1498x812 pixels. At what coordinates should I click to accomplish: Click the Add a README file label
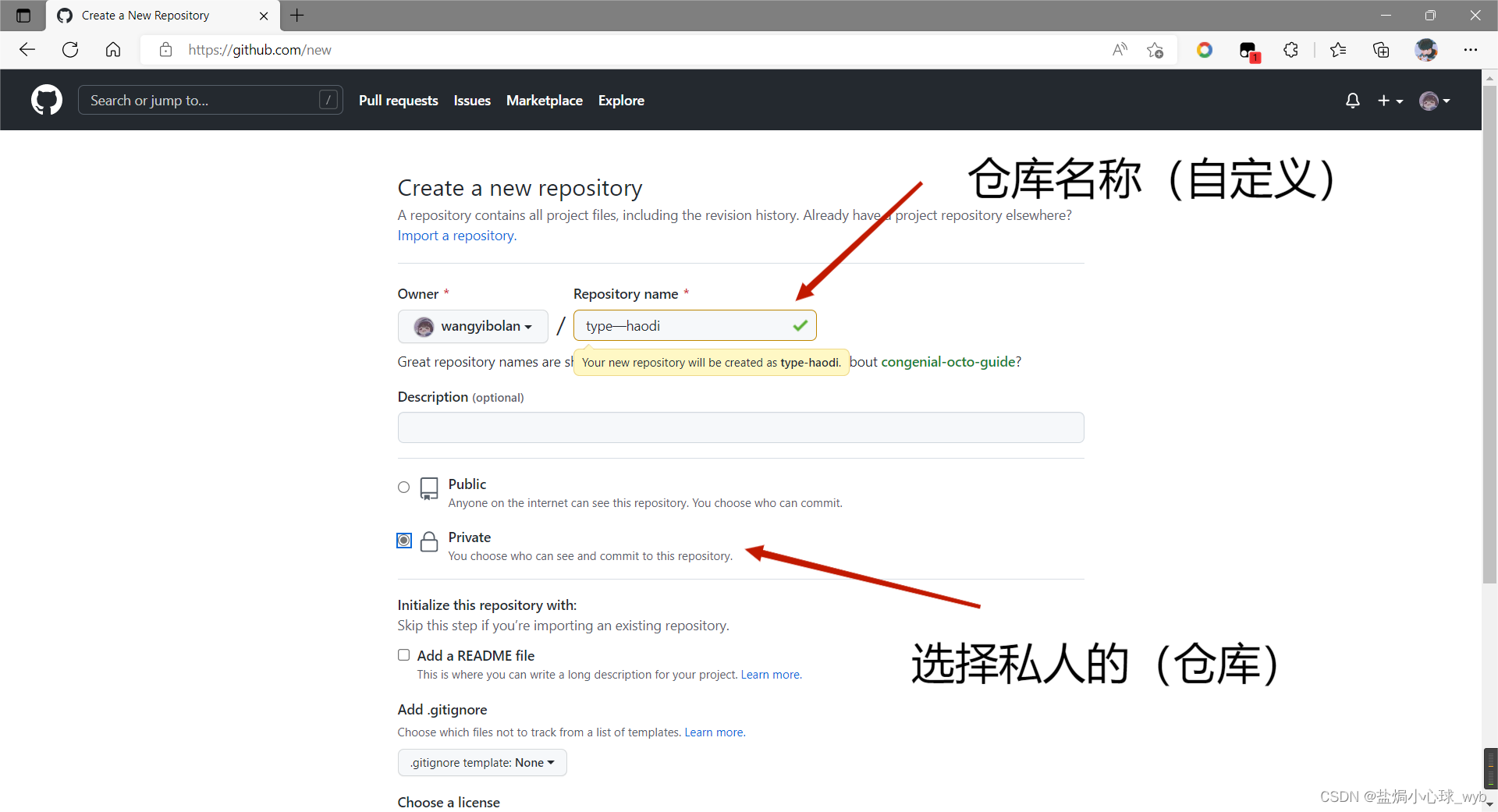tap(476, 656)
